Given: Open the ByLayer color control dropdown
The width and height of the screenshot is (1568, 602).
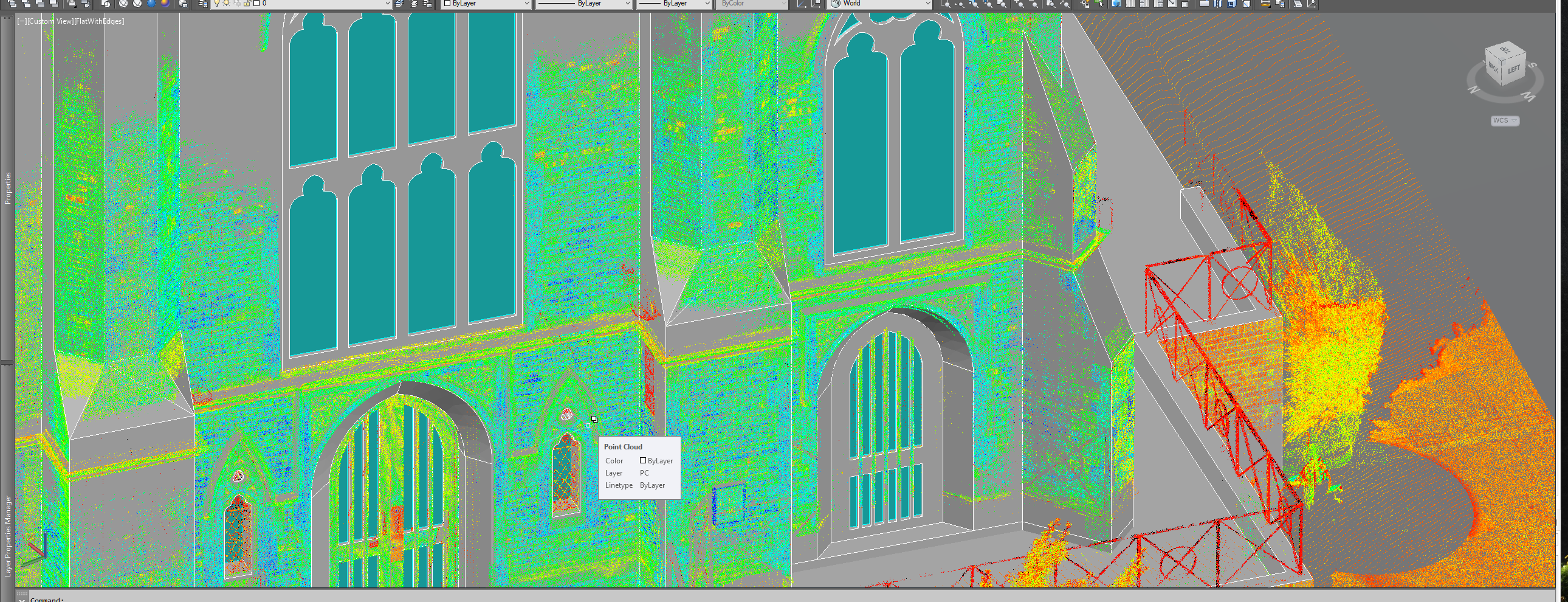Looking at the screenshot, I should click(x=487, y=4).
